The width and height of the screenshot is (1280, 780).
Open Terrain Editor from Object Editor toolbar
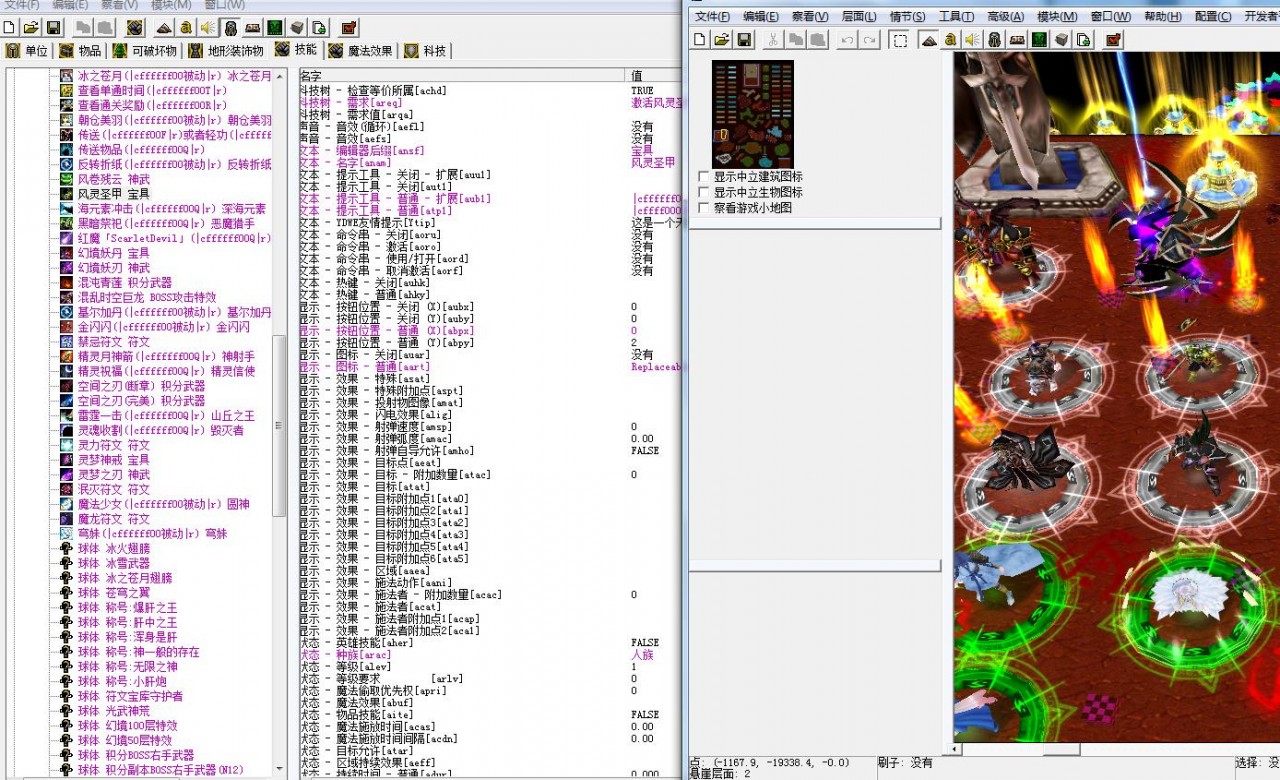[165, 27]
